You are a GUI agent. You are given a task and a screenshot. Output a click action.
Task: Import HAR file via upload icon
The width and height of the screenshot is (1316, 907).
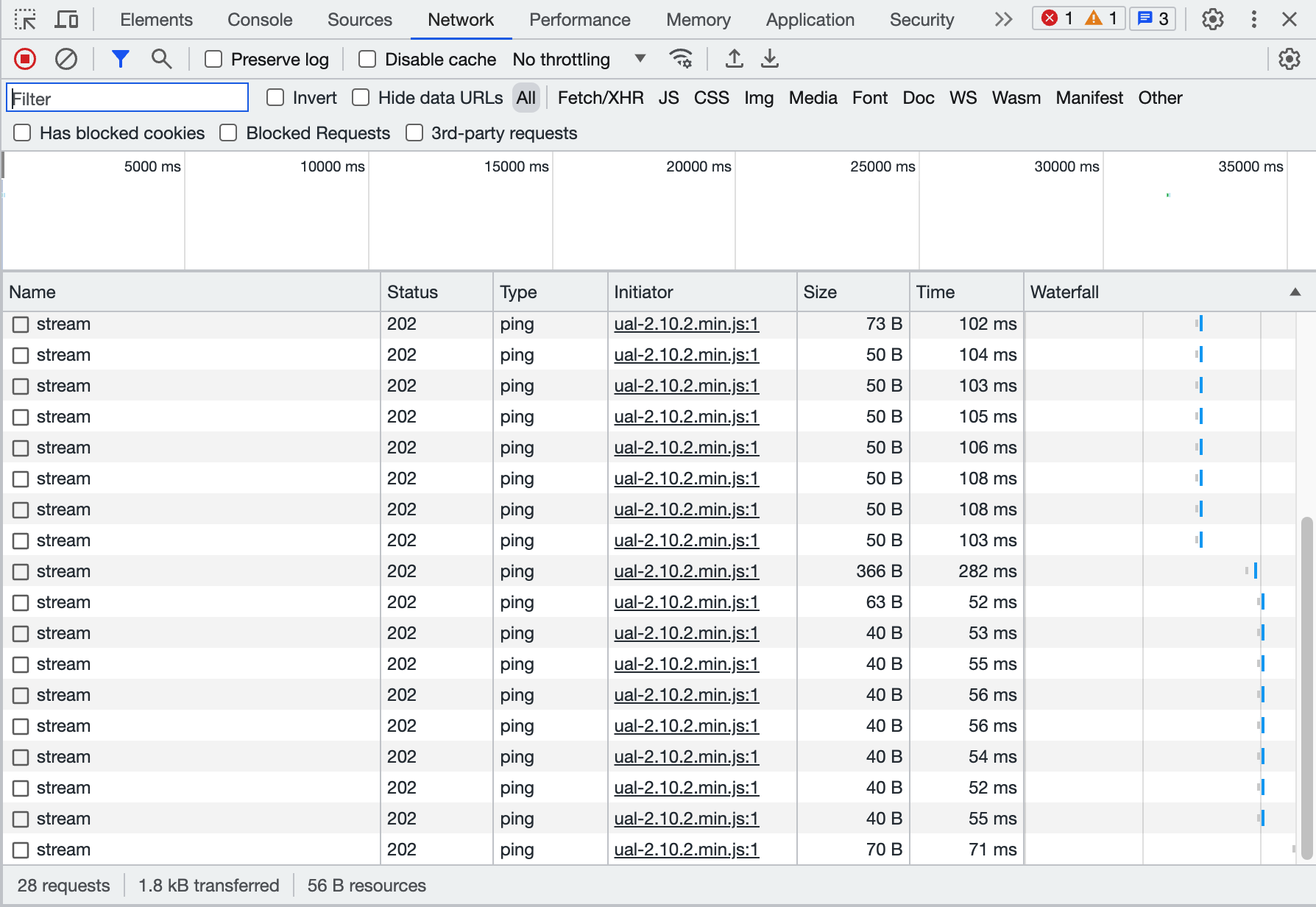(734, 59)
